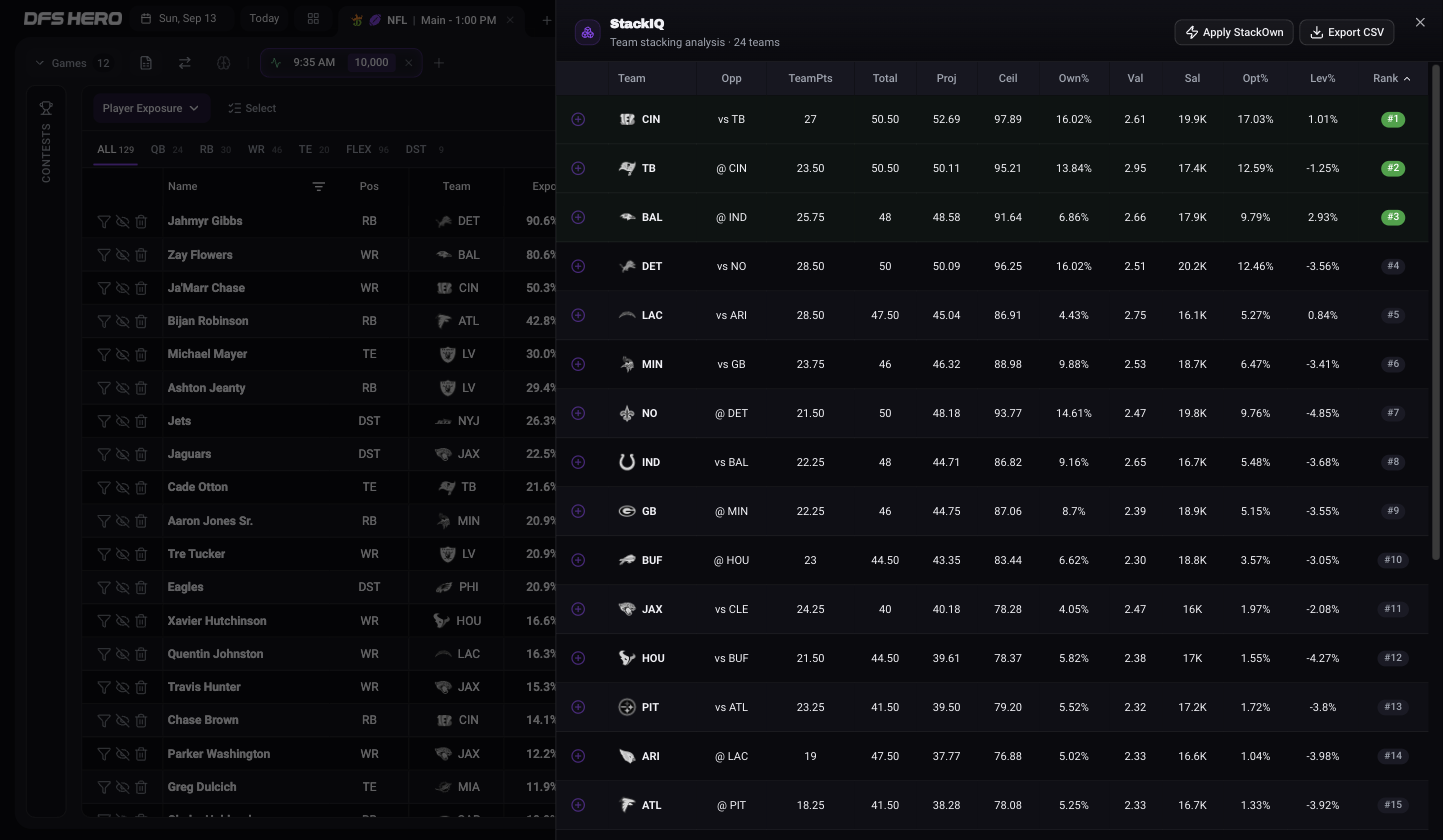Click the Apply StackOwn button

[x=1234, y=32]
